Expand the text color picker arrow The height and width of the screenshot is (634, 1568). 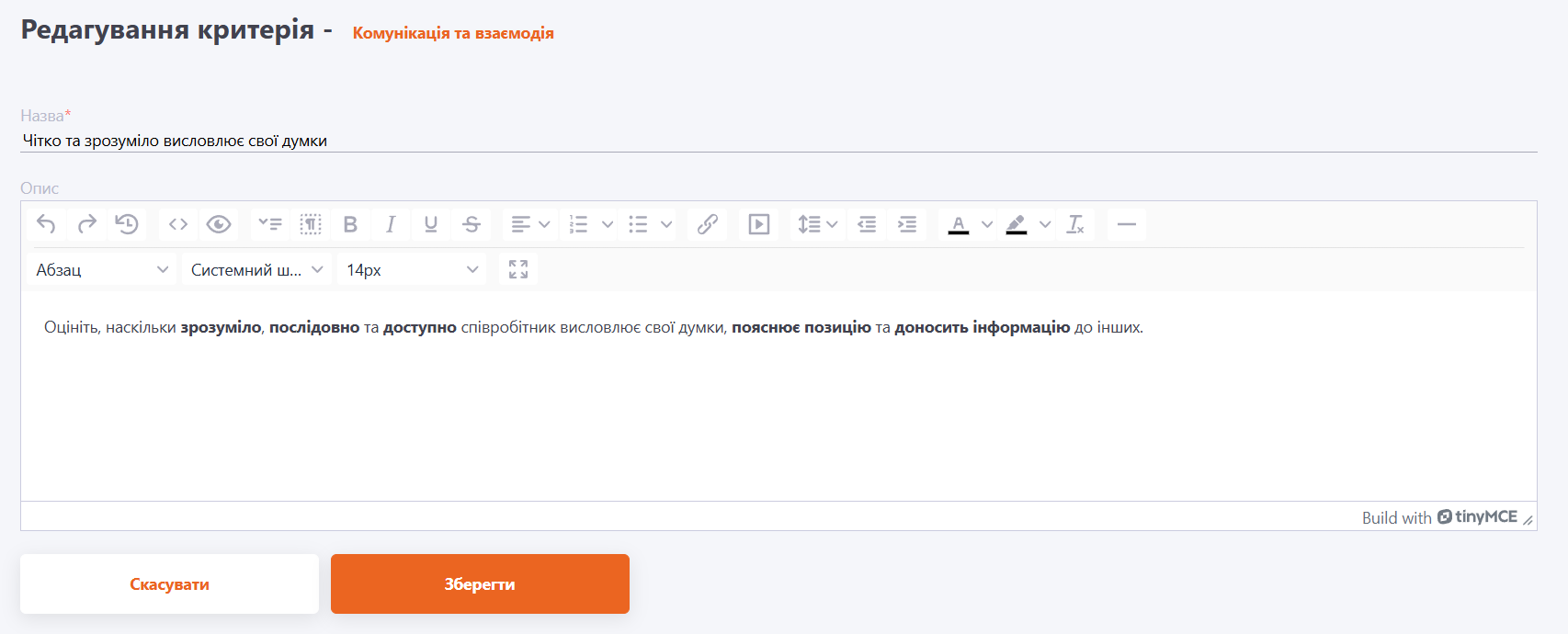pyautogui.click(x=987, y=224)
